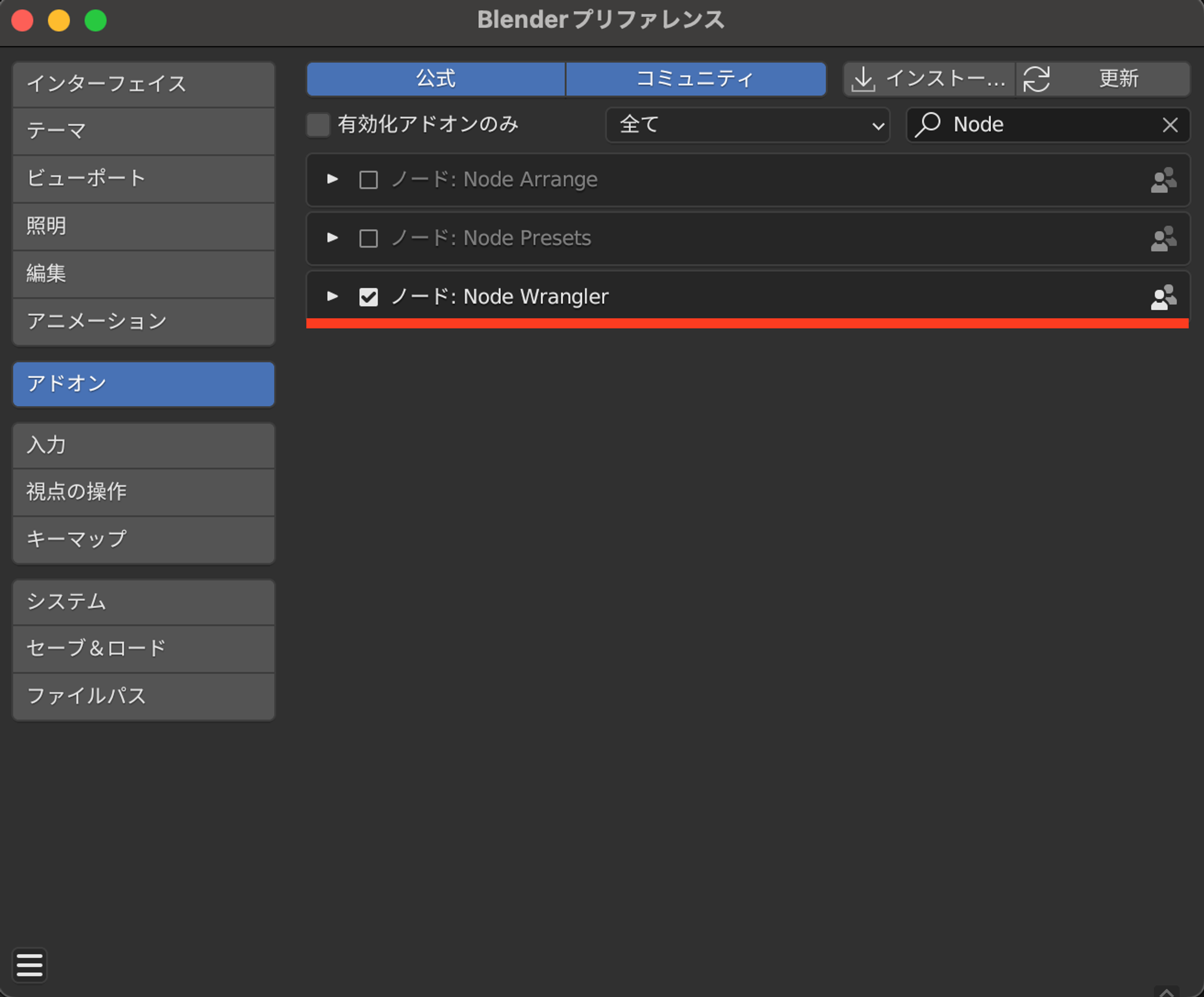Viewport: 1204px width, 997px height.
Task: Click the red close window button
Action: coord(23,20)
